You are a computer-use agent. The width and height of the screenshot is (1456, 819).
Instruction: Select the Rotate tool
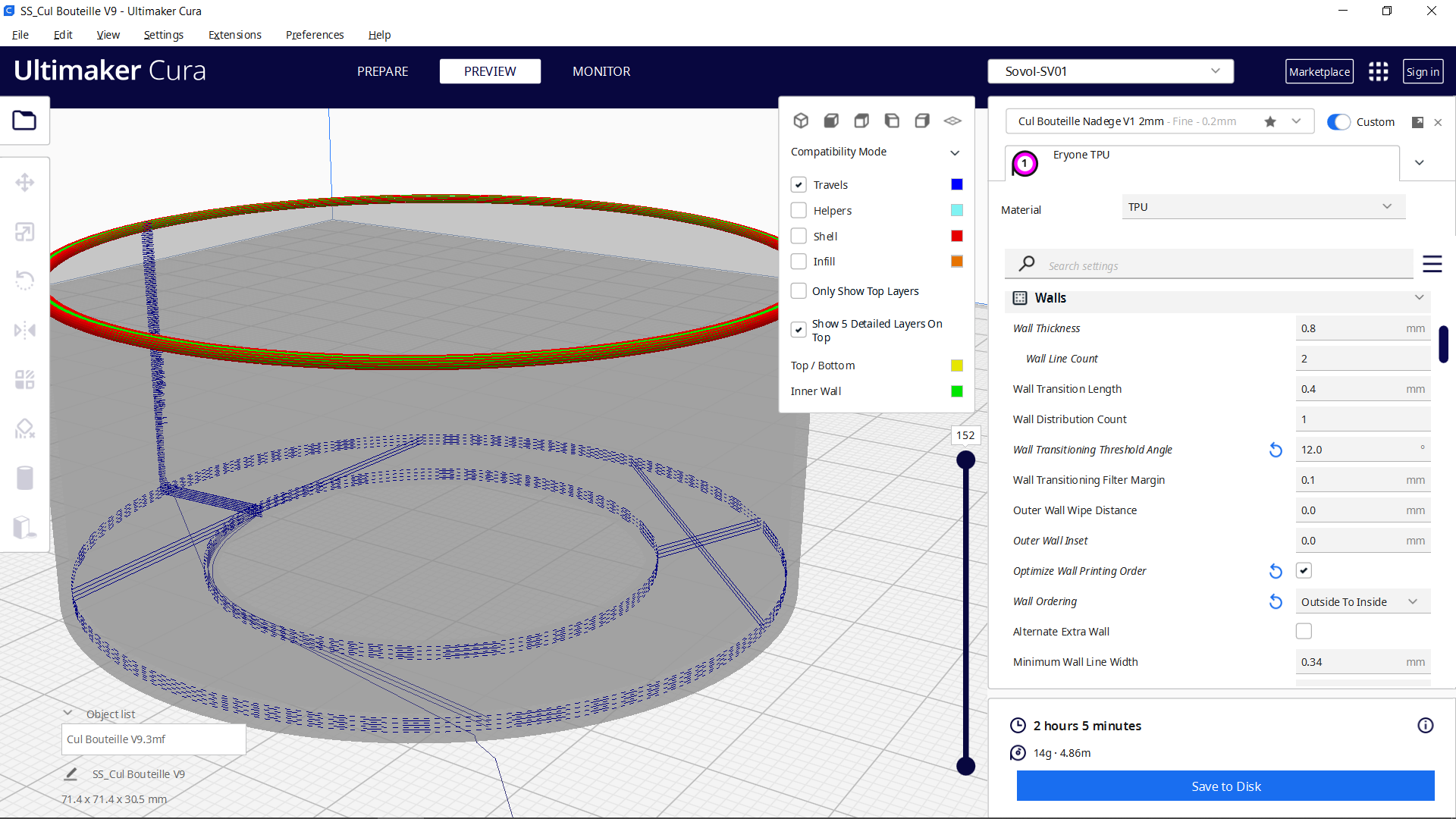click(x=25, y=280)
